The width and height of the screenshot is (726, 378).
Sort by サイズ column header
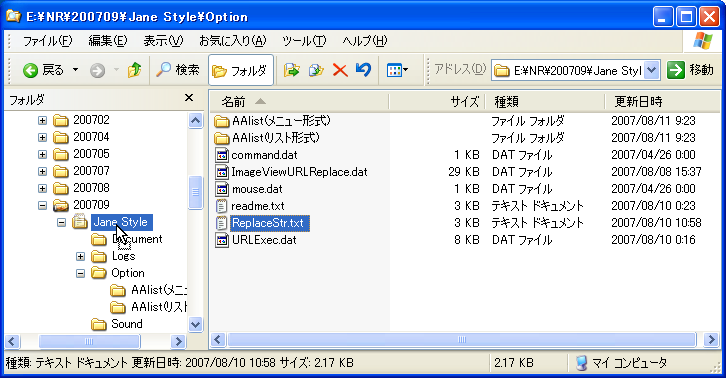pos(437,101)
